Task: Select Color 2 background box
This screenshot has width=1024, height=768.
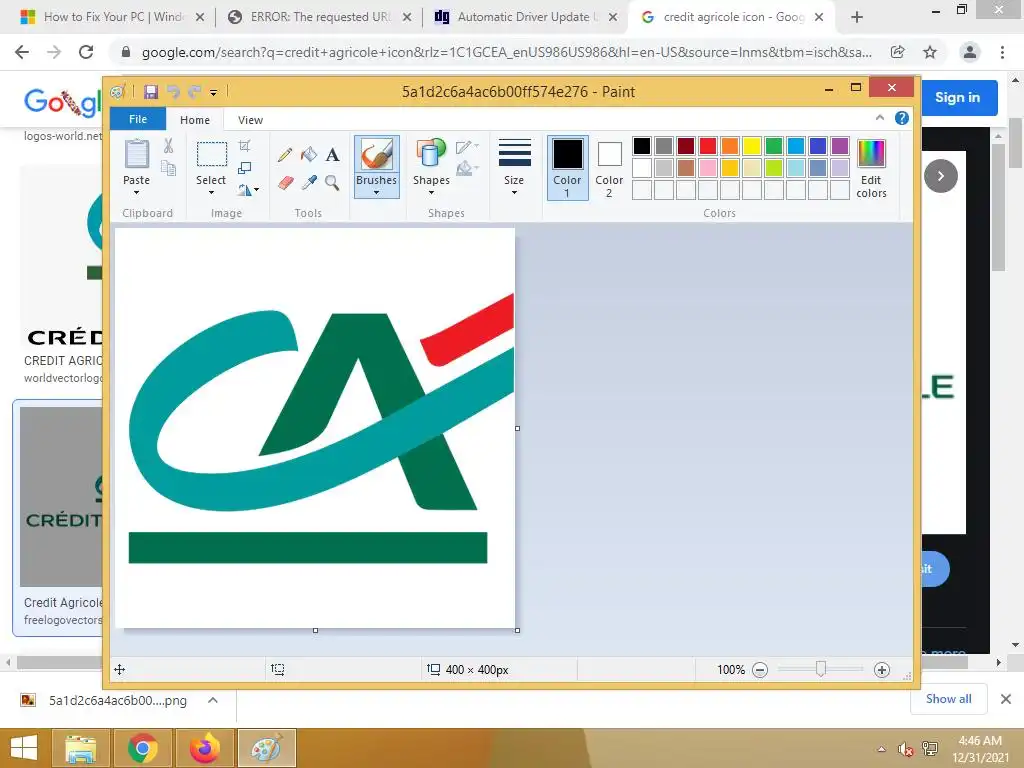Action: (609, 167)
